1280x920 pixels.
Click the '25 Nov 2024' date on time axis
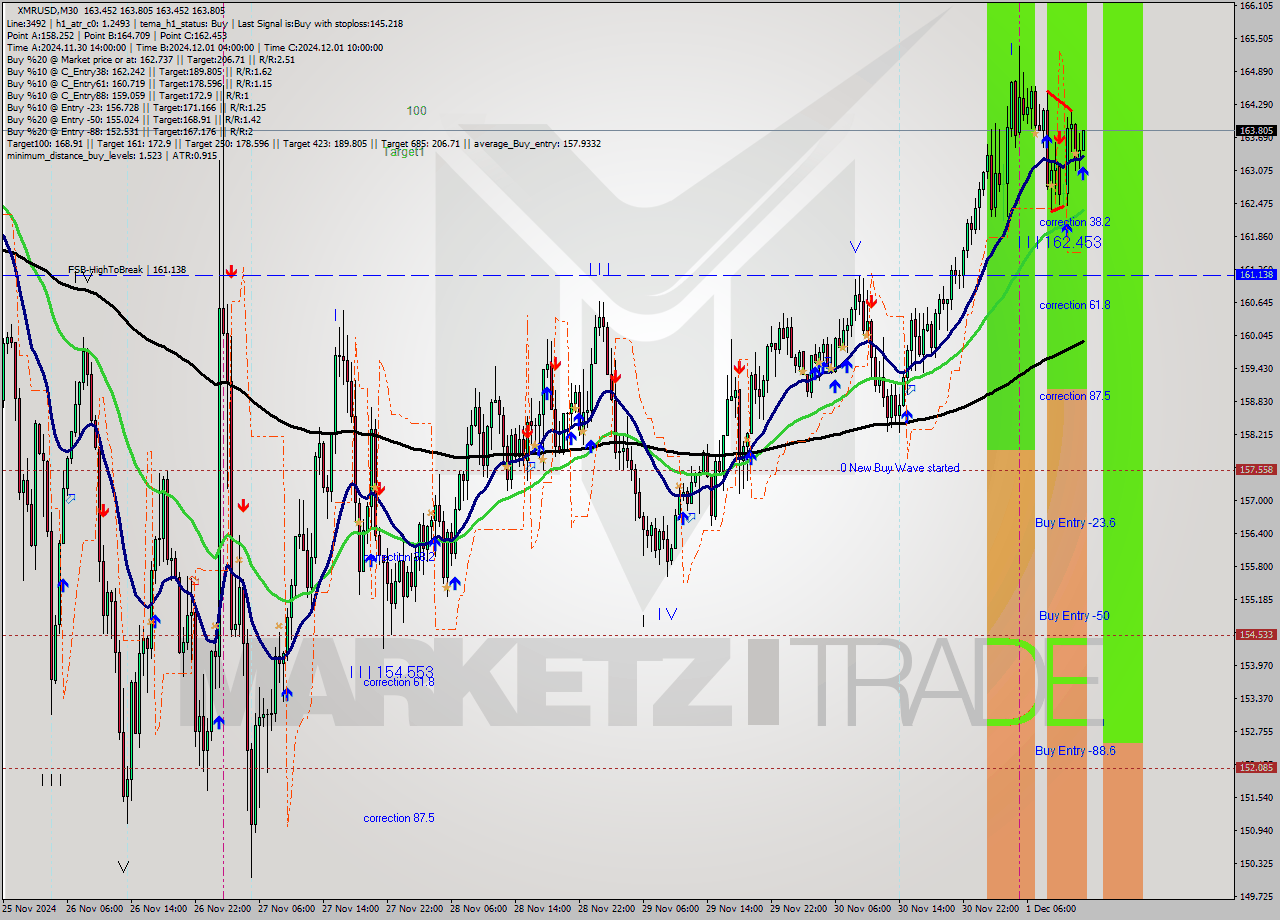31,909
